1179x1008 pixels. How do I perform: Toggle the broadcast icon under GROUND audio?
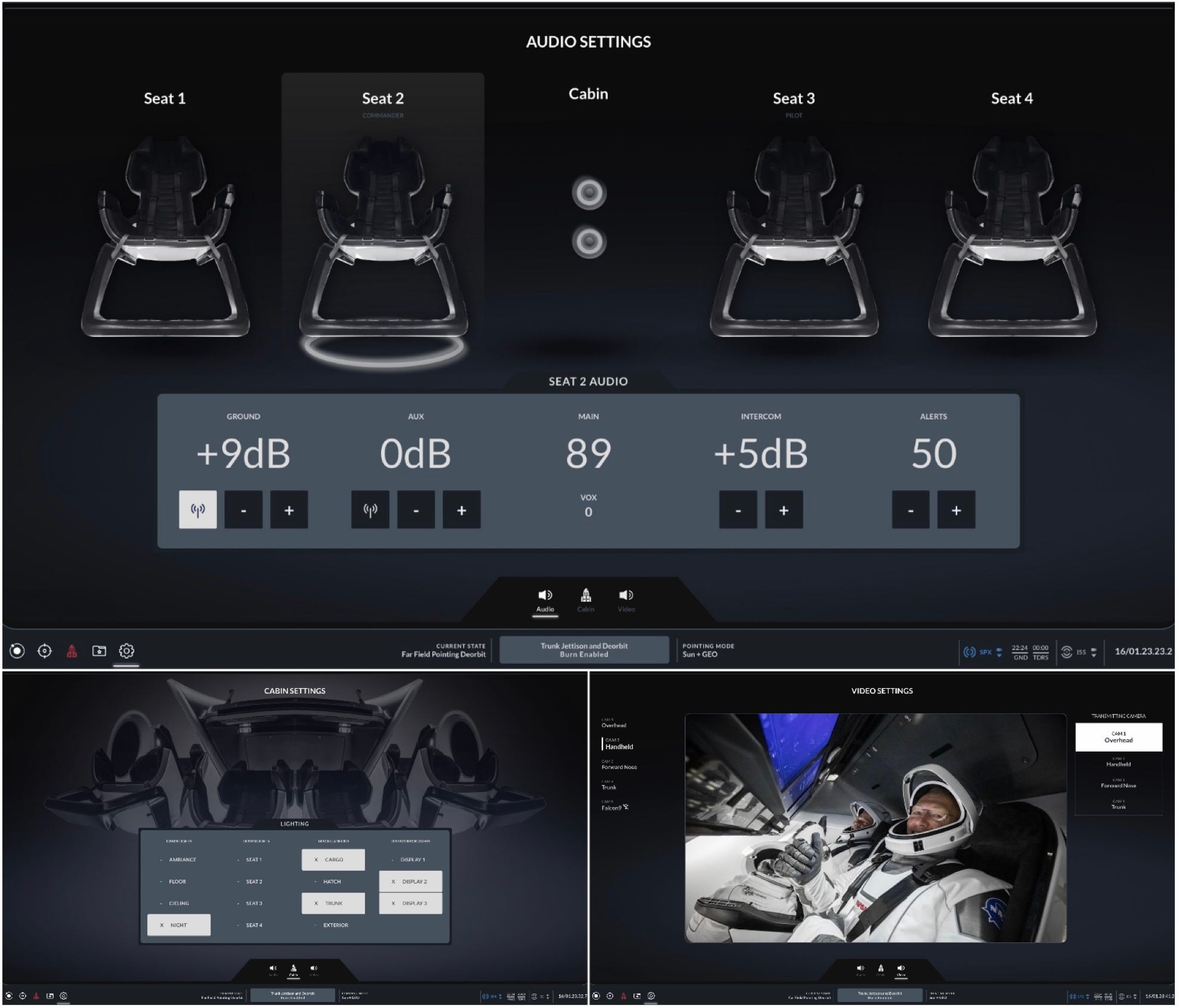(198, 510)
